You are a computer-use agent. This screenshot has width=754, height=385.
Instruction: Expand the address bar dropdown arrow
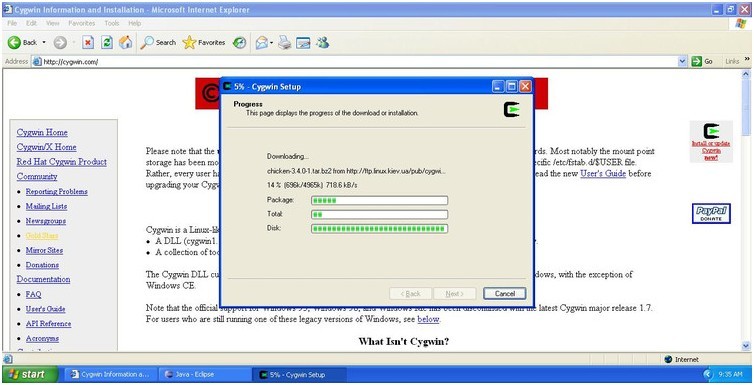pyautogui.click(x=682, y=62)
